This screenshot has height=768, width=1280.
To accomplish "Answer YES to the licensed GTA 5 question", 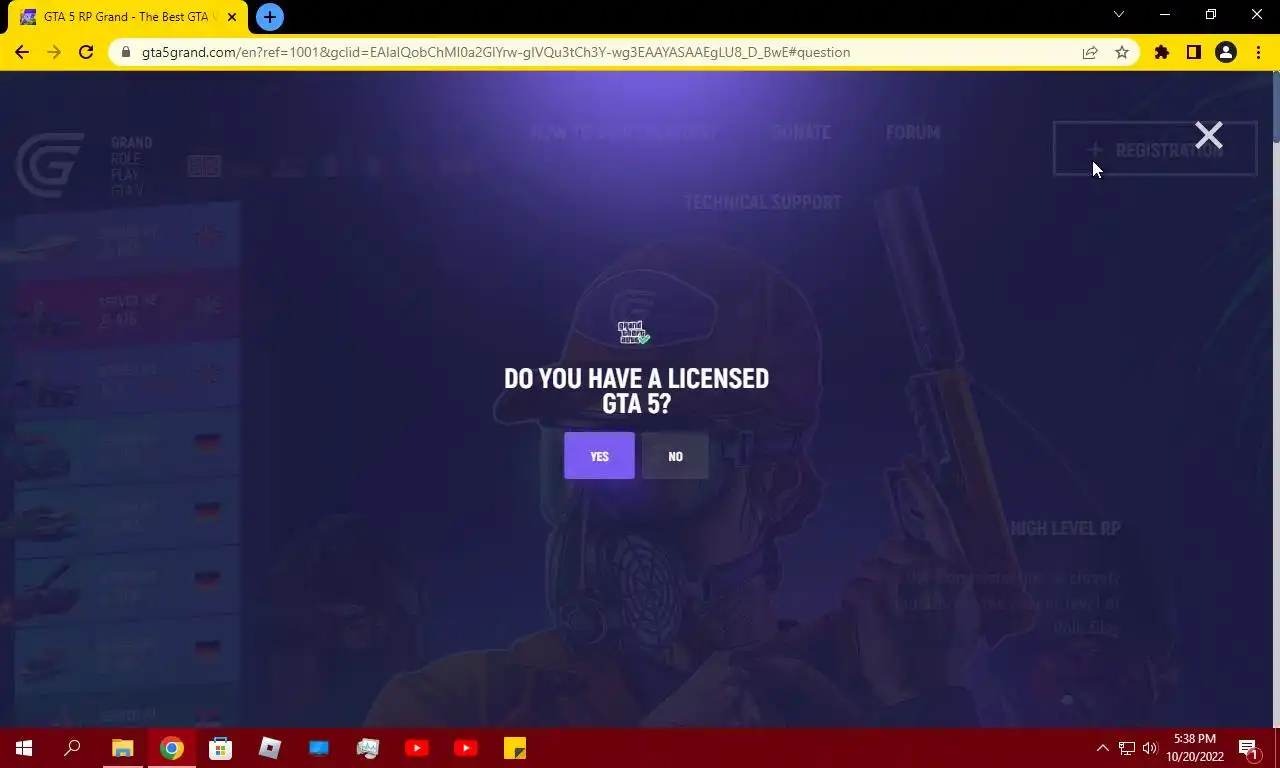I will click(599, 456).
